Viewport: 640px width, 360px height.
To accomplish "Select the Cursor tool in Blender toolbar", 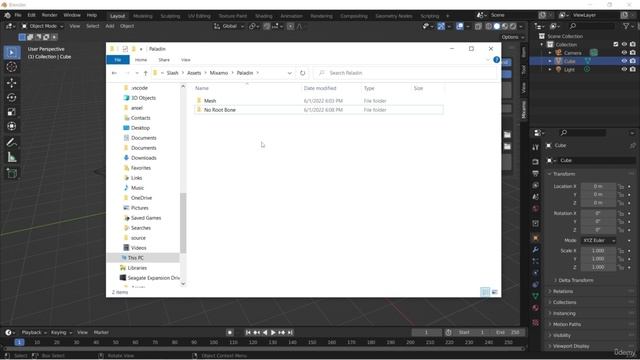I will pos(11,67).
